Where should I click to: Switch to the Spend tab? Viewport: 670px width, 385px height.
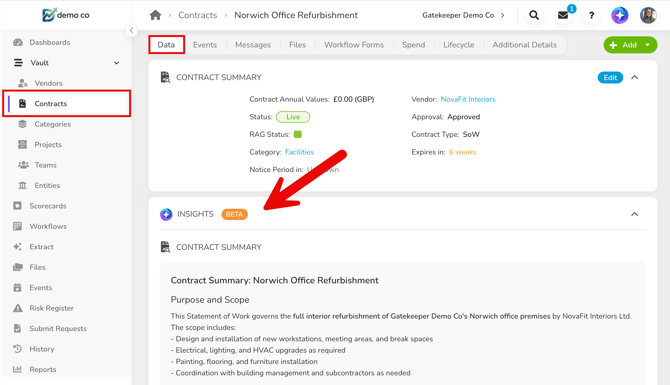413,45
